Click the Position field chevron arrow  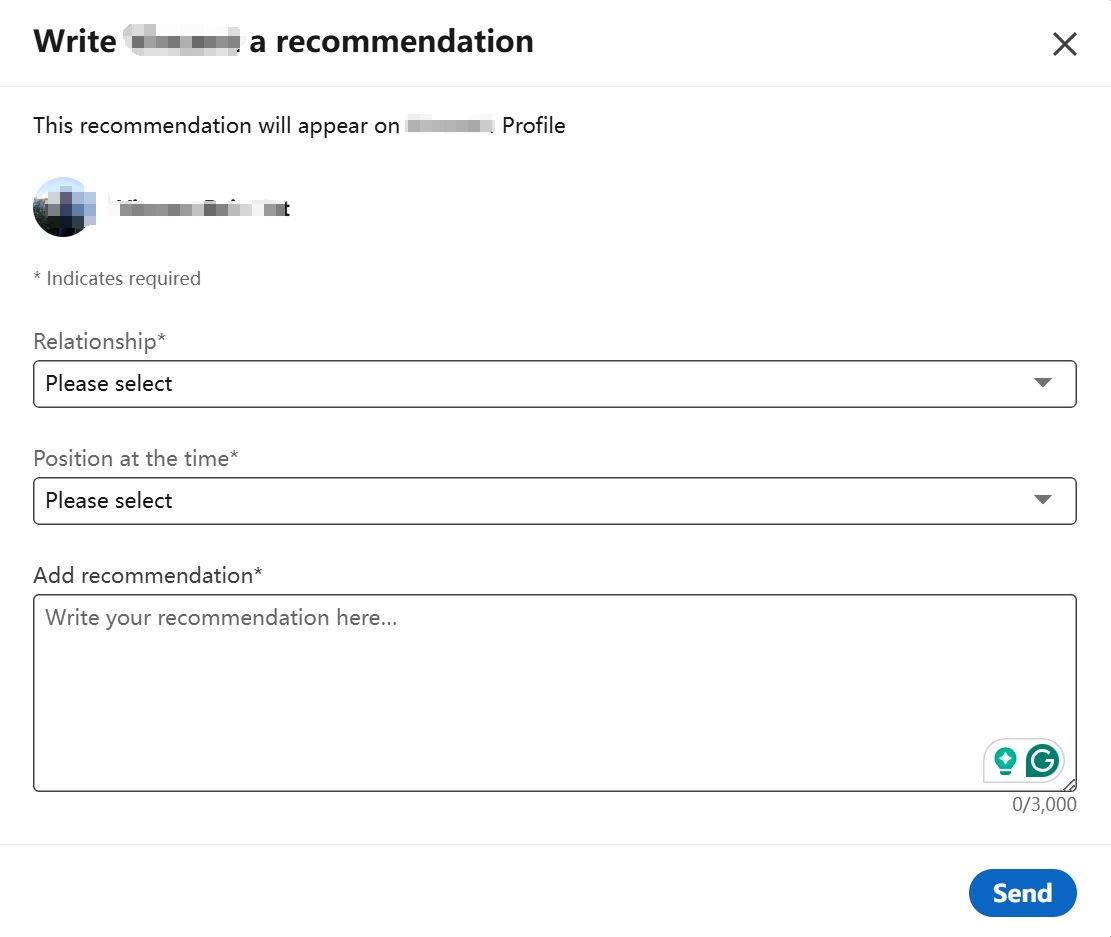[1043, 500]
